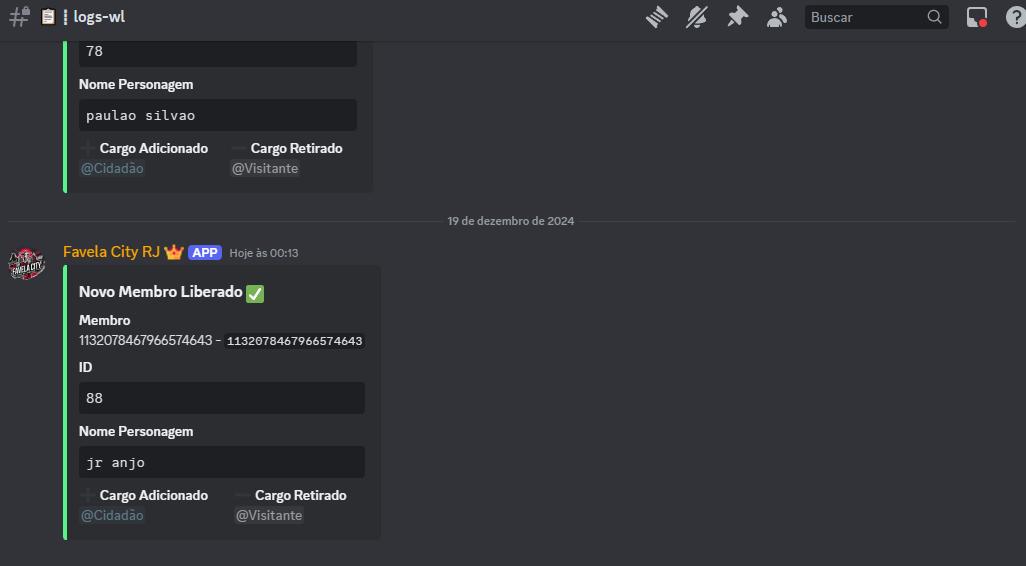The image size is (1026, 566).
Task: Click the @Visitante role mention under jr anjo
Action: click(269, 516)
